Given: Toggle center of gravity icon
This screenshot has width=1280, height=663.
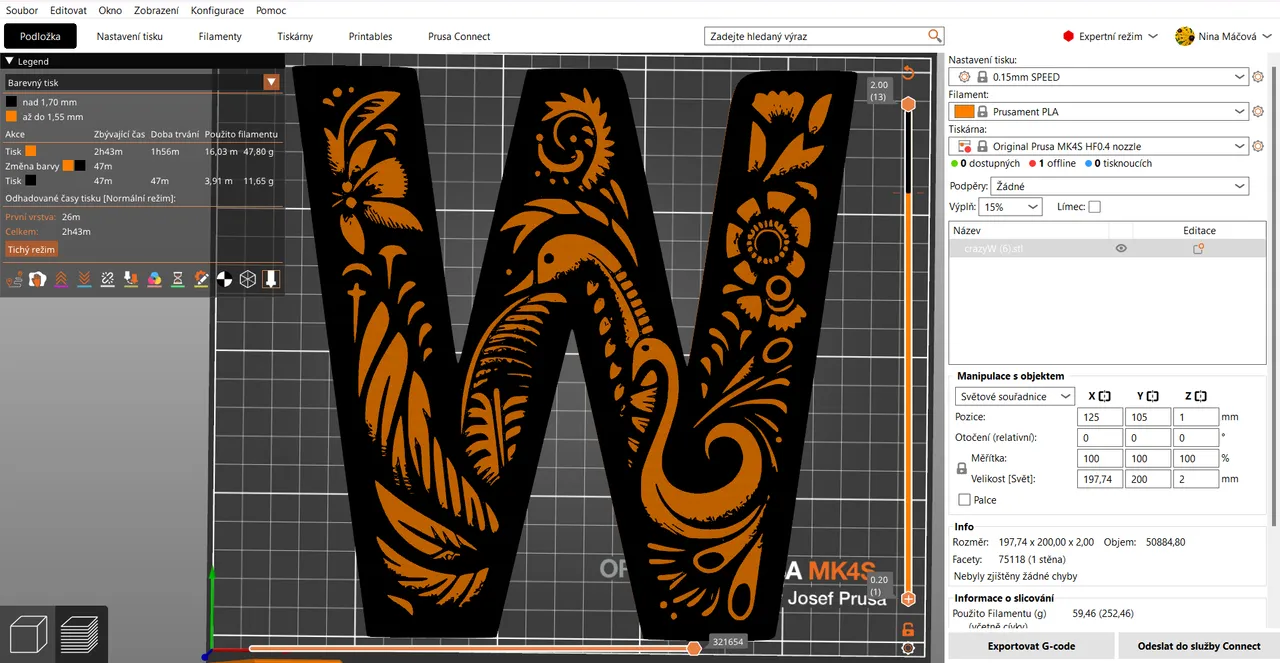Looking at the screenshot, I should tap(224, 279).
